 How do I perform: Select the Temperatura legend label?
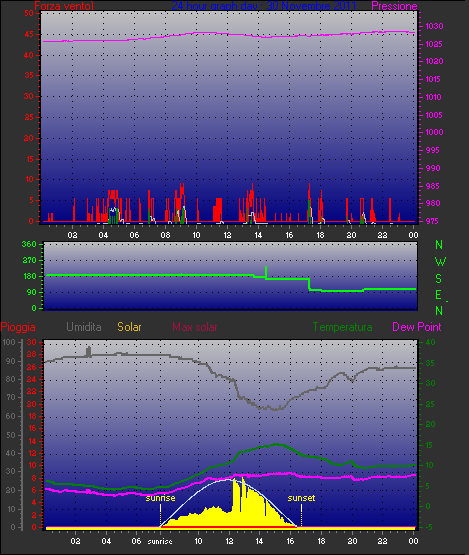coord(342,327)
